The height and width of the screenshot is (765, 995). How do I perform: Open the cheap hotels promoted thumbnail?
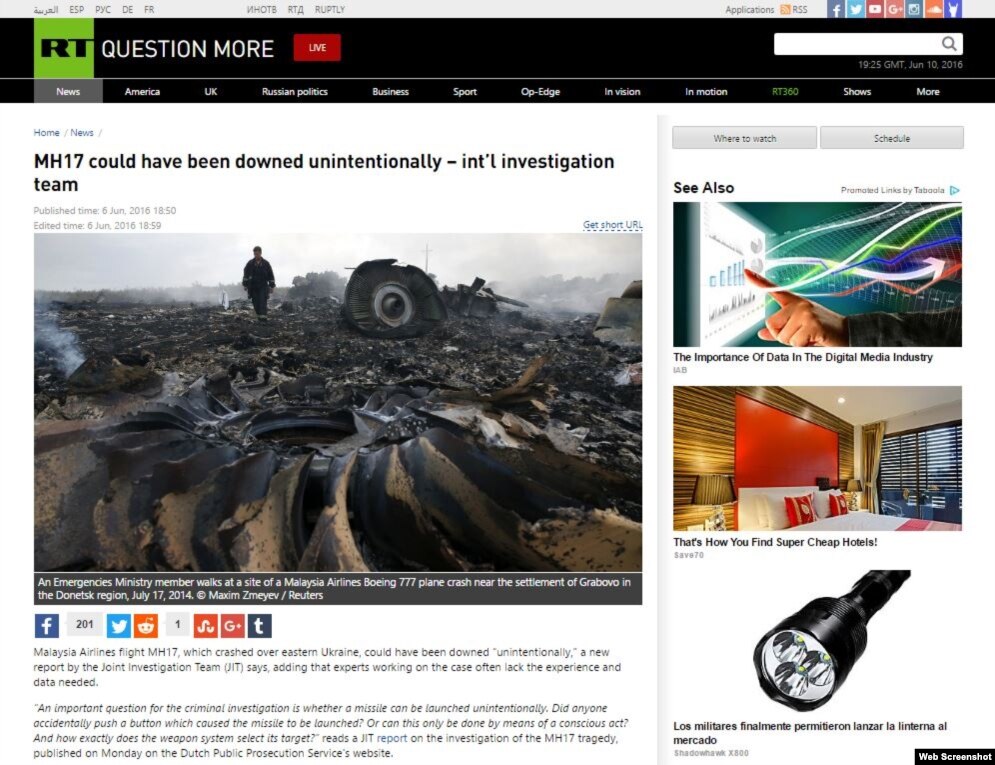817,458
